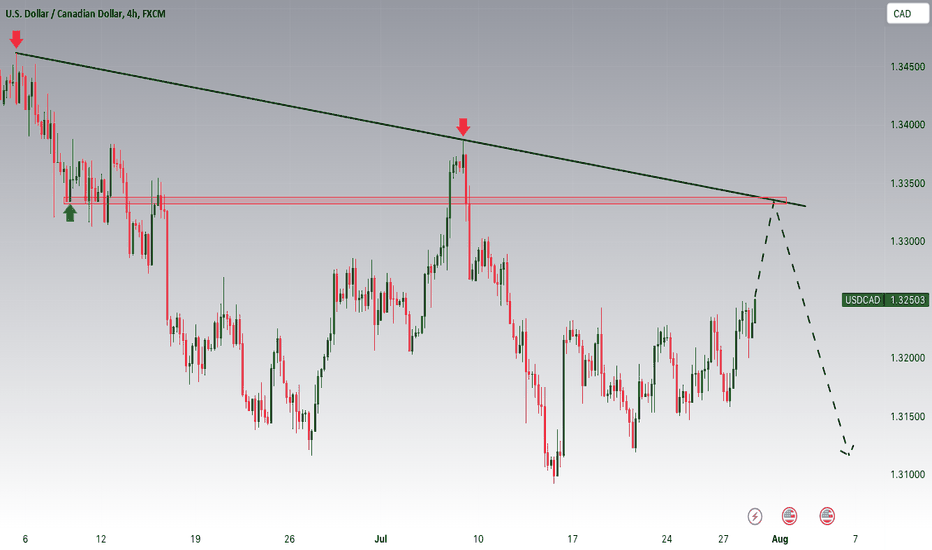Image resolution: width=932 pixels, height=550 pixels.
Task: Click the 17 date label on time axis
Action: pos(572,539)
